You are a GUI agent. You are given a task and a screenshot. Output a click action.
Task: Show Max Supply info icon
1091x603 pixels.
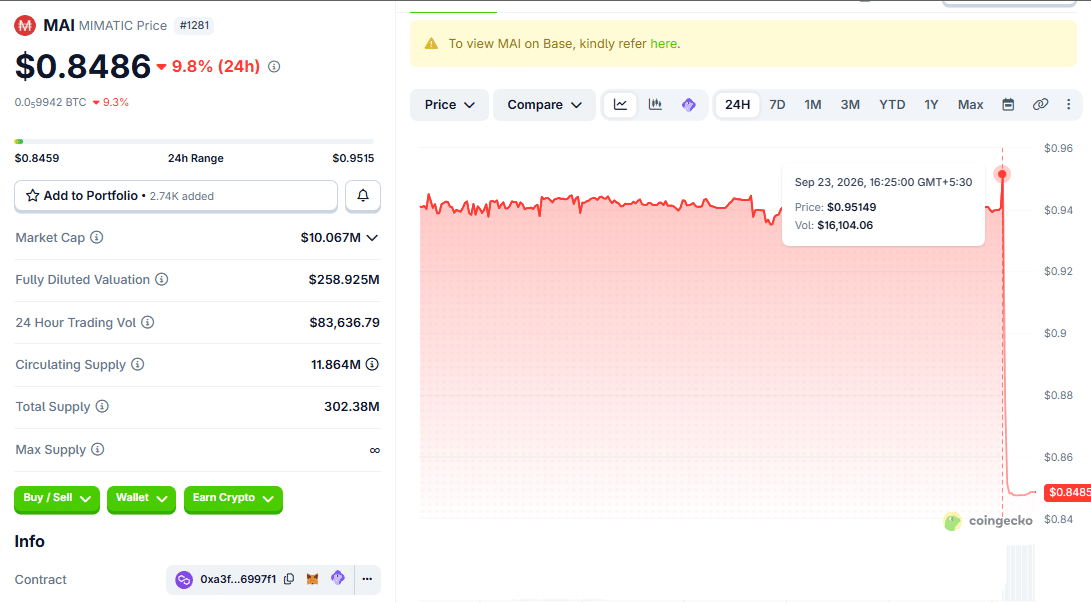pos(97,449)
